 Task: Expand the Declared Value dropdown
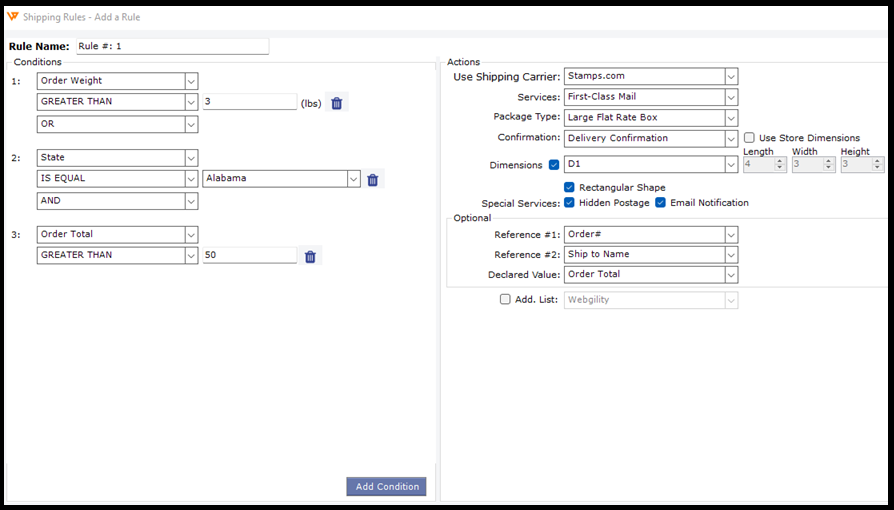pyautogui.click(x=731, y=275)
